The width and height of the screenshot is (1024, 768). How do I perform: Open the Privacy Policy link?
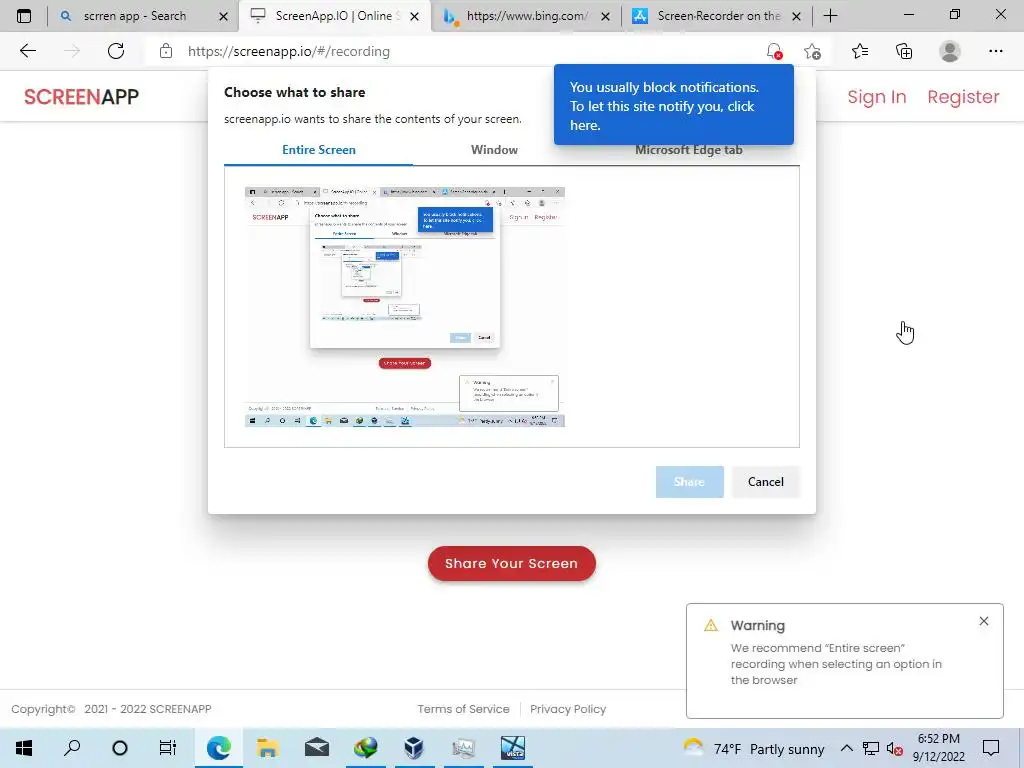pyautogui.click(x=568, y=709)
